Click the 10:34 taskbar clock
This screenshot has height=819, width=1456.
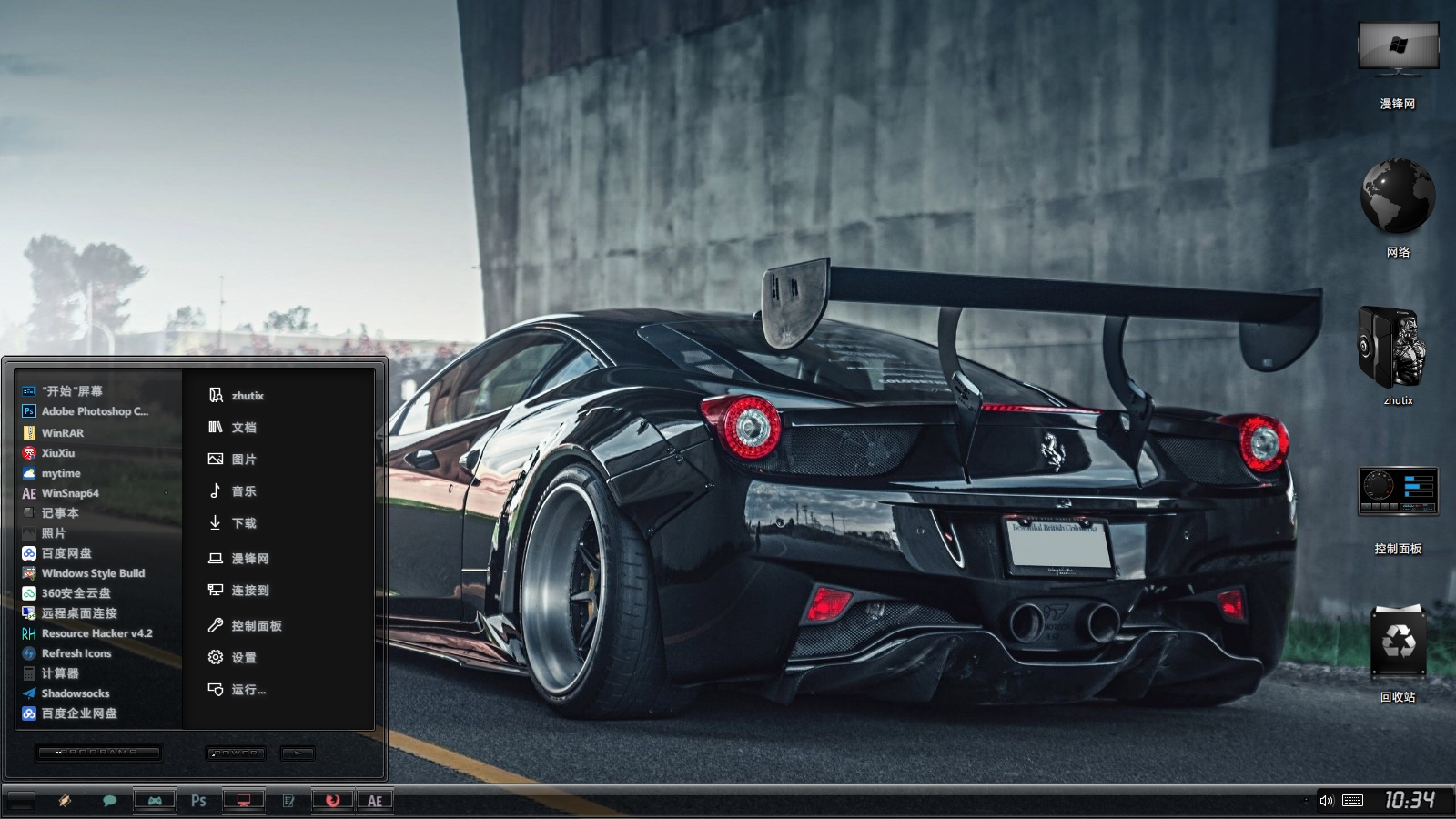(1410, 800)
